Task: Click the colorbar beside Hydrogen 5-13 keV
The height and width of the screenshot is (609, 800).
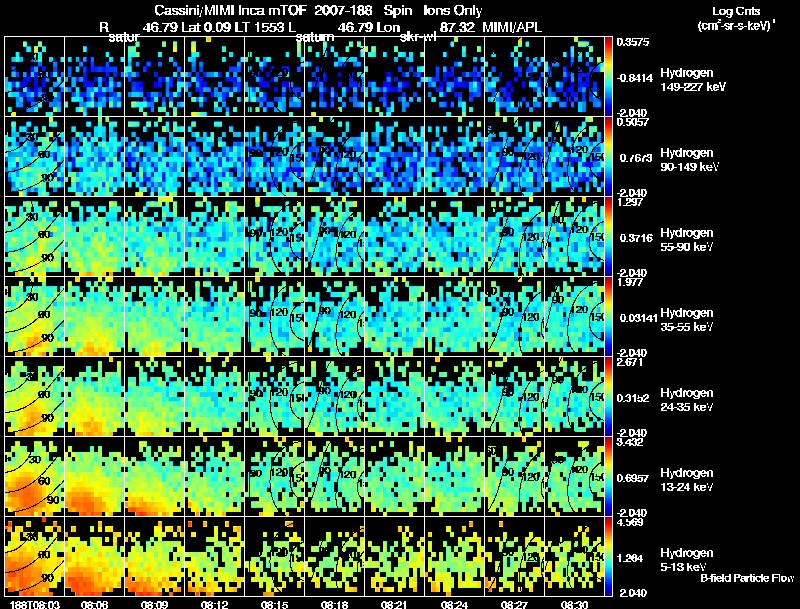Action: pyautogui.click(x=608, y=557)
